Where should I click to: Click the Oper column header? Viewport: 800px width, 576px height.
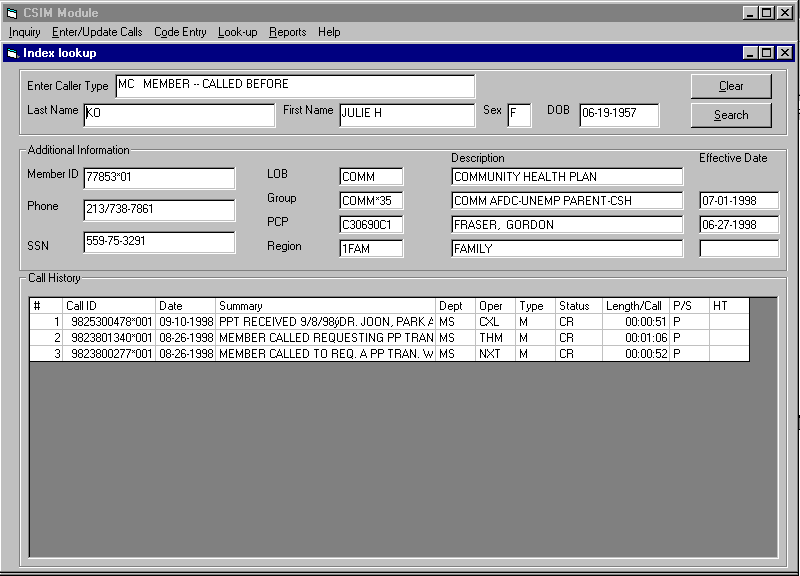[495, 306]
